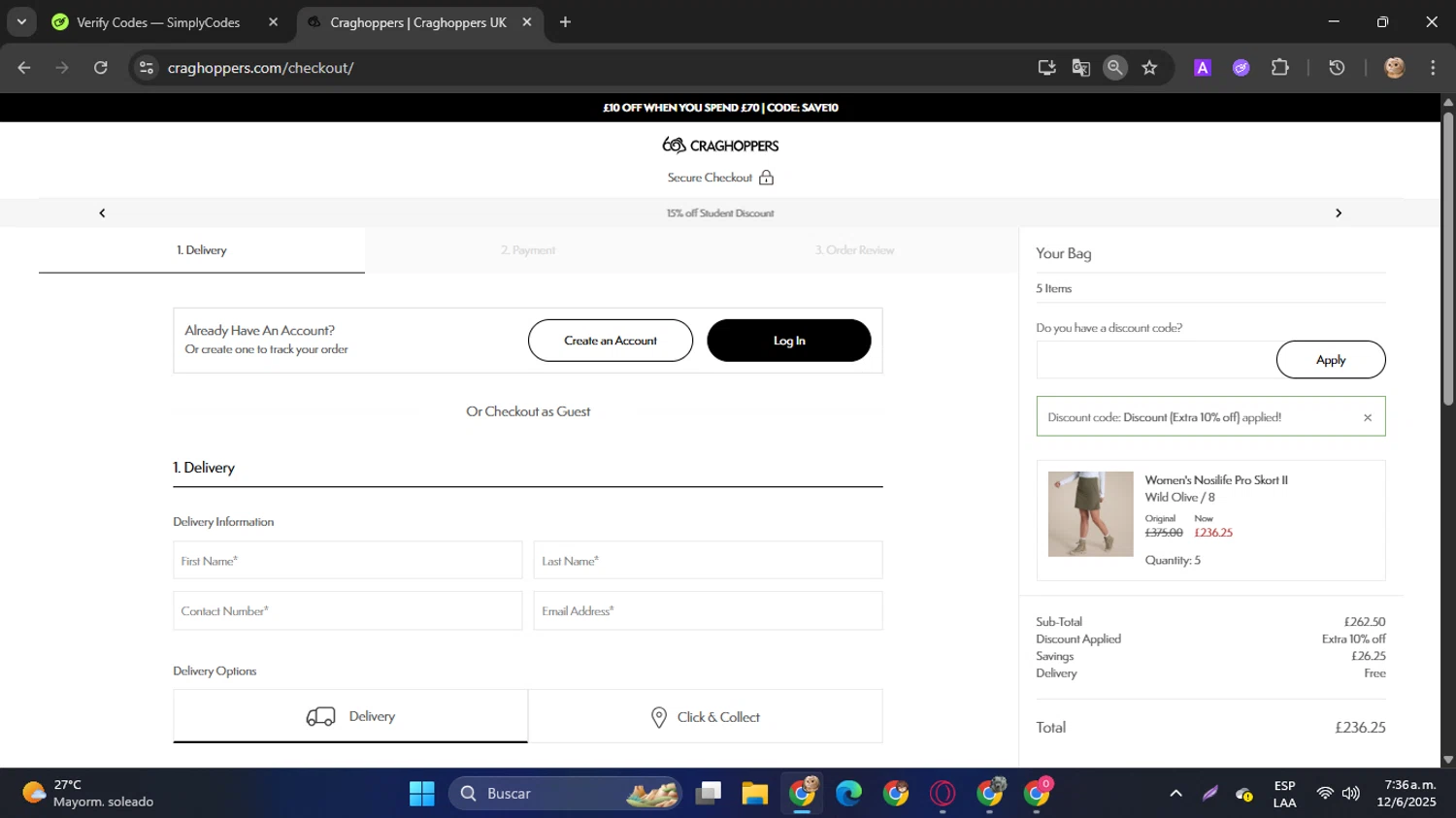The height and width of the screenshot is (818, 1456).
Task: Switch to Verify Codes SimplyCodes tab
Action: 157,22
